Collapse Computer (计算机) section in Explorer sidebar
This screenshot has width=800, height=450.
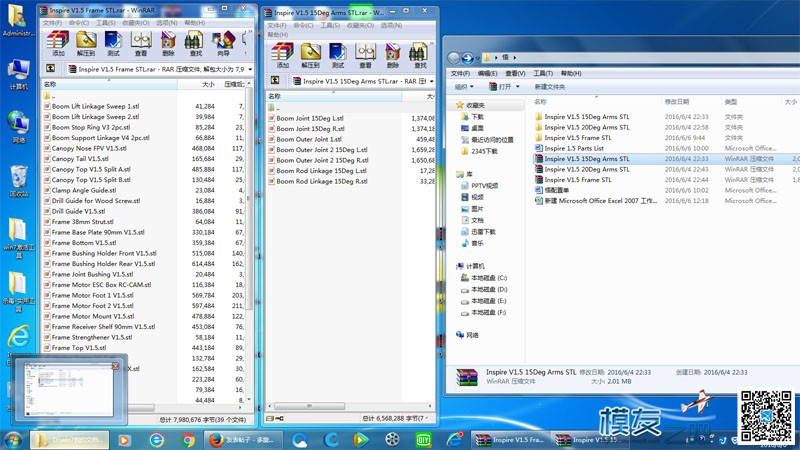470,266
